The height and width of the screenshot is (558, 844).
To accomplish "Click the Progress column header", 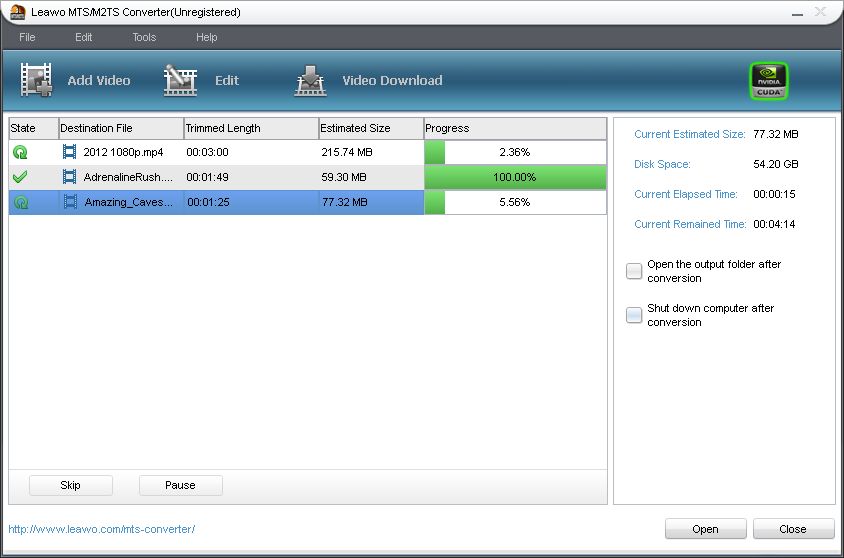I will (x=515, y=128).
